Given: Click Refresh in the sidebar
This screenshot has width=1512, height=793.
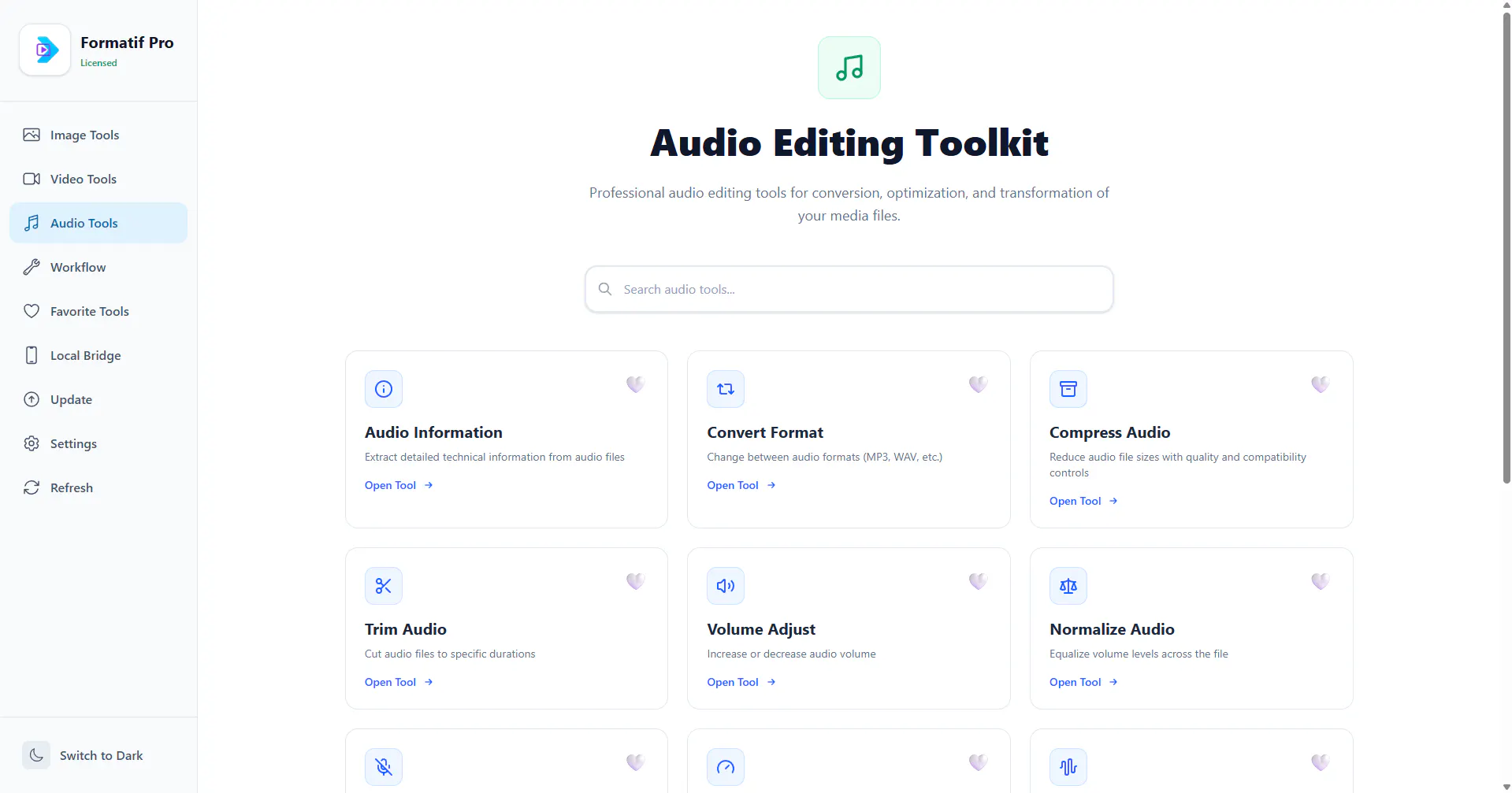Looking at the screenshot, I should (98, 487).
